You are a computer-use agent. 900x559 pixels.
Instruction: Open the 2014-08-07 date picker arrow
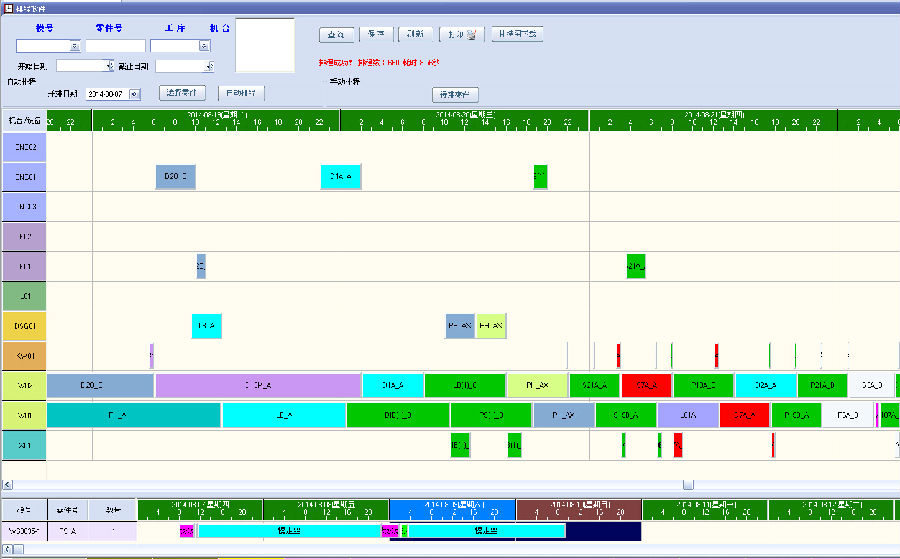(x=134, y=94)
